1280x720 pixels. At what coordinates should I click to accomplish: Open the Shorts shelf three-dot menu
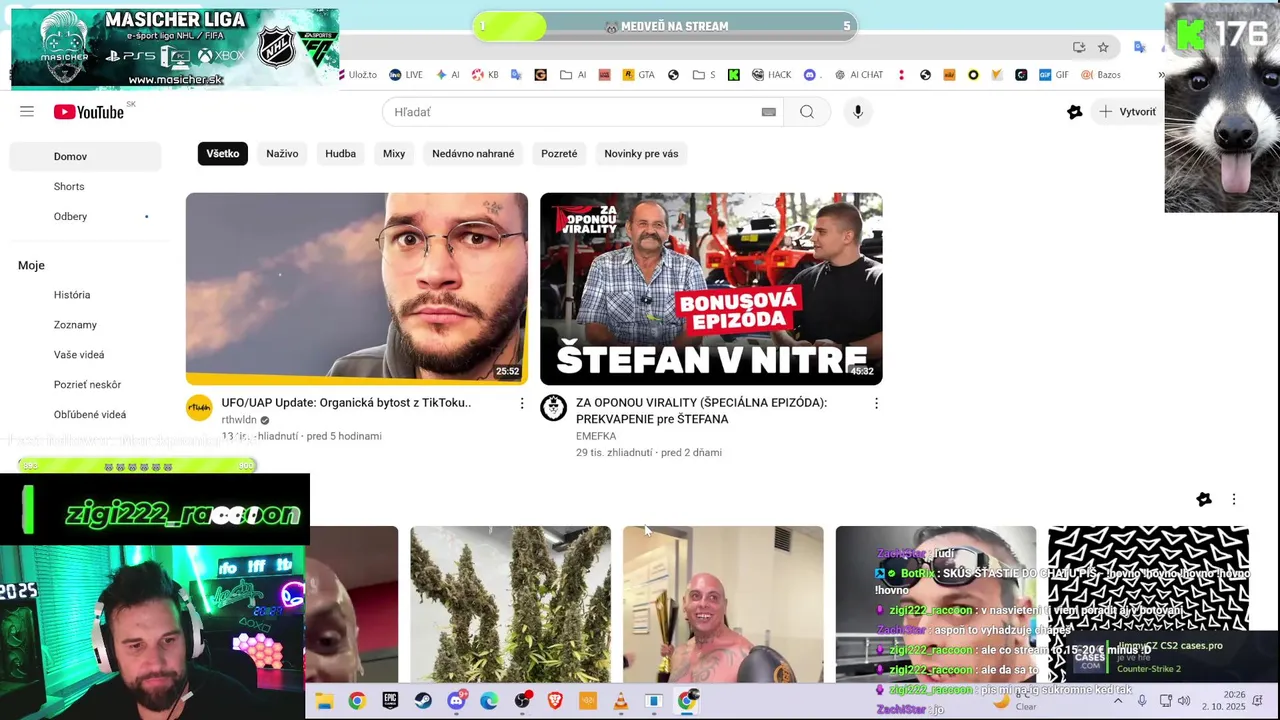coord(1233,499)
